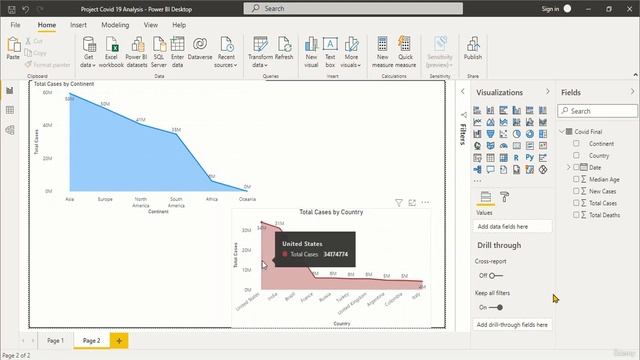This screenshot has height=360, width=640.
Task: Expand the Date hierarchy arrow
Action: tap(568, 167)
